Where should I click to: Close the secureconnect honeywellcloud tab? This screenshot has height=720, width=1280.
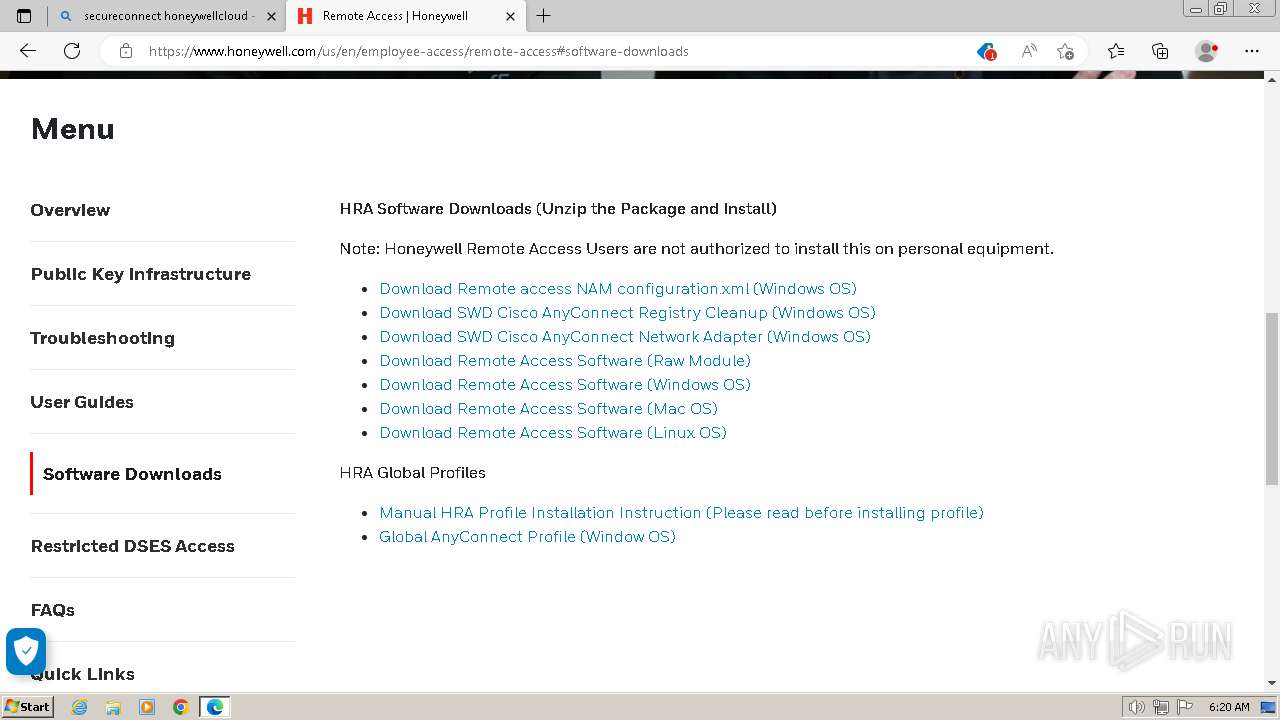[271, 16]
